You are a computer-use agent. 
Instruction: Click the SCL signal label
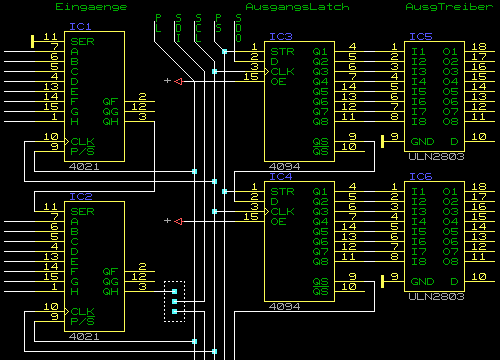click(x=198, y=28)
